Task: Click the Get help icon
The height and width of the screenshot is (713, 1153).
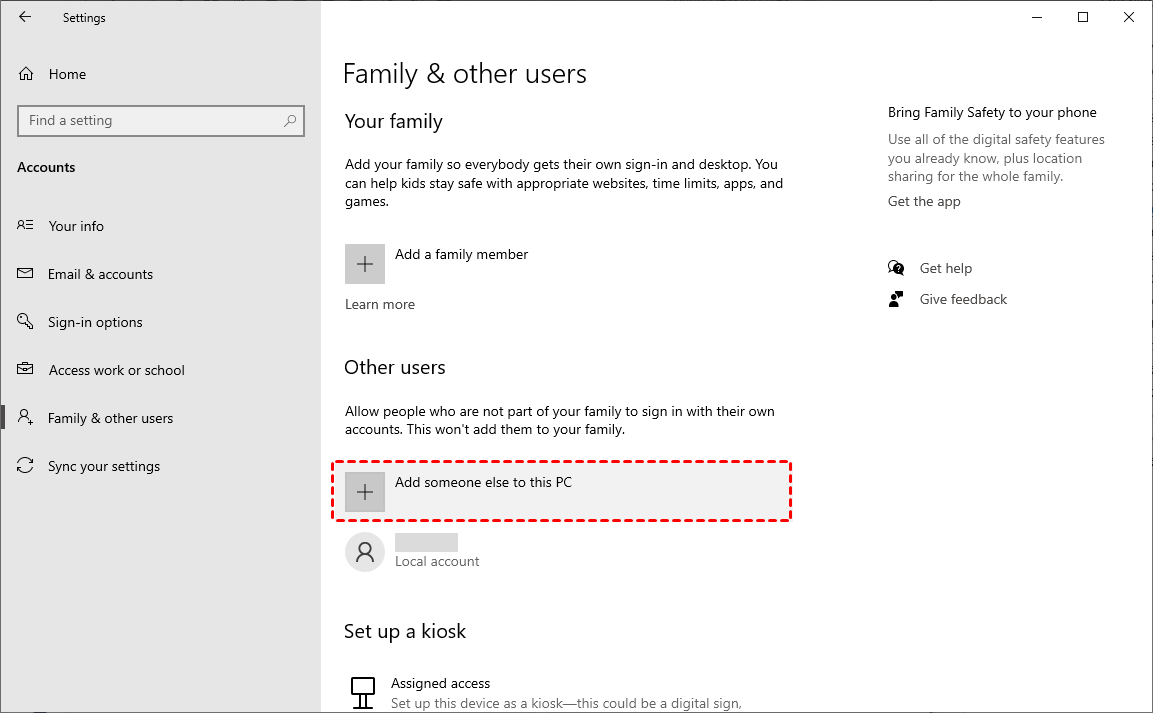Action: (896, 268)
